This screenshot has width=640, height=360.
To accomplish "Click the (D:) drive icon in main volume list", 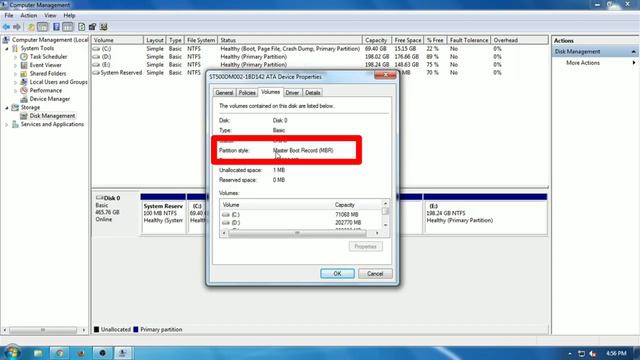I will click(96, 57).
